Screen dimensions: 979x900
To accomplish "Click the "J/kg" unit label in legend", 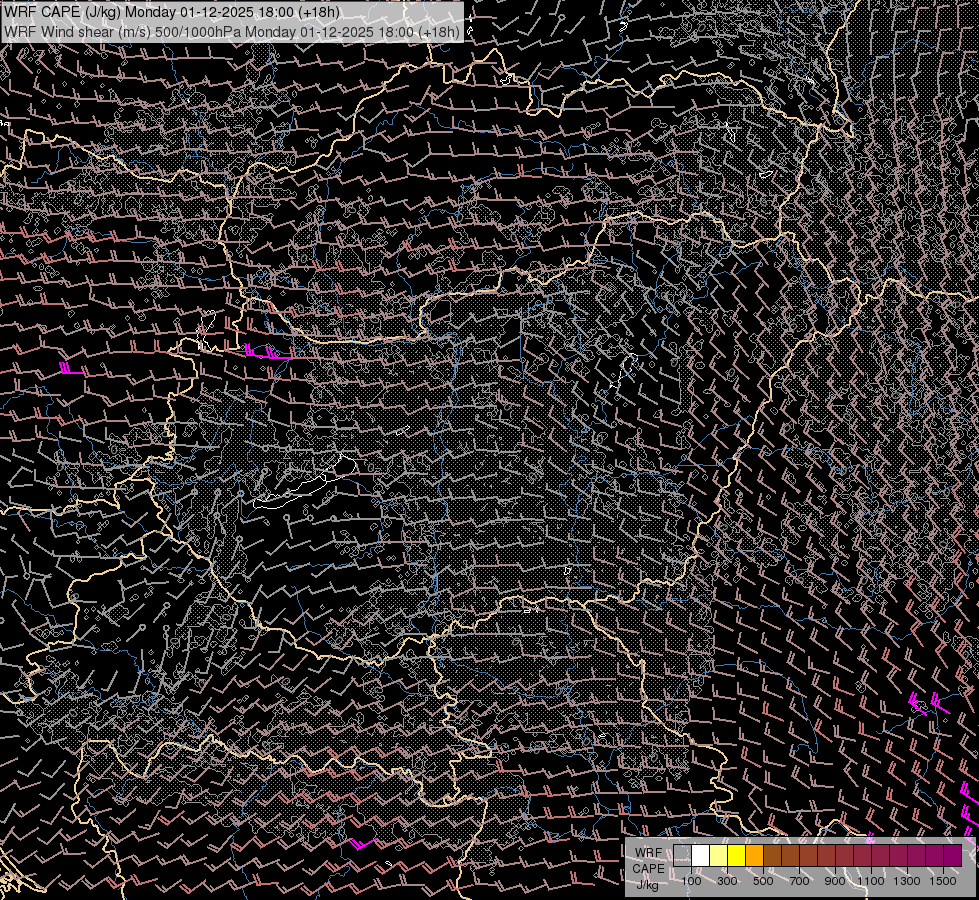I will 647,885.
